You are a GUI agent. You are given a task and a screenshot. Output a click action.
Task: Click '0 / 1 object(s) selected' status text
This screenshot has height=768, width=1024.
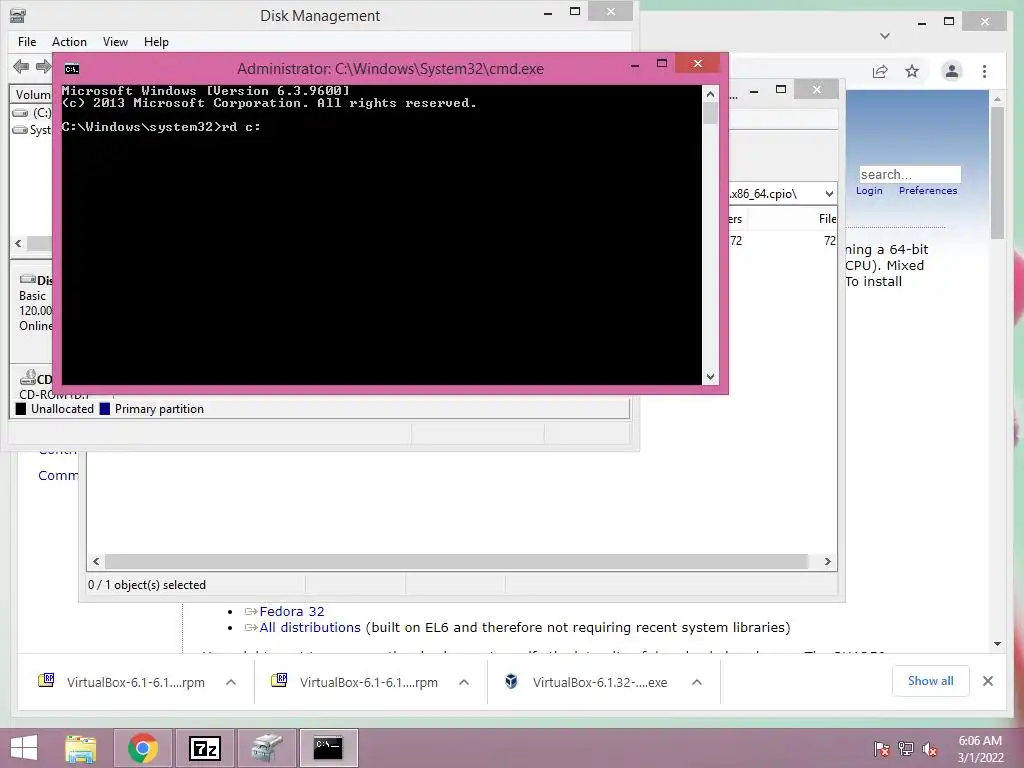(147, 585)
